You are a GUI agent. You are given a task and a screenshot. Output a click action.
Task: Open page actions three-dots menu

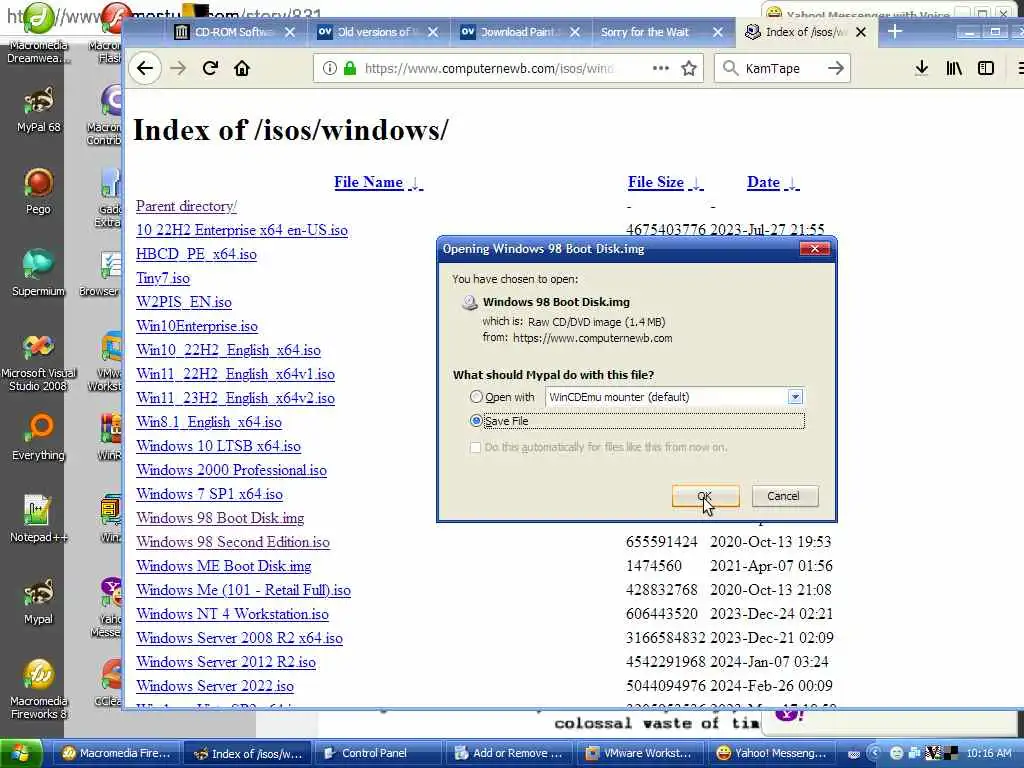click(x=660, y=68)
